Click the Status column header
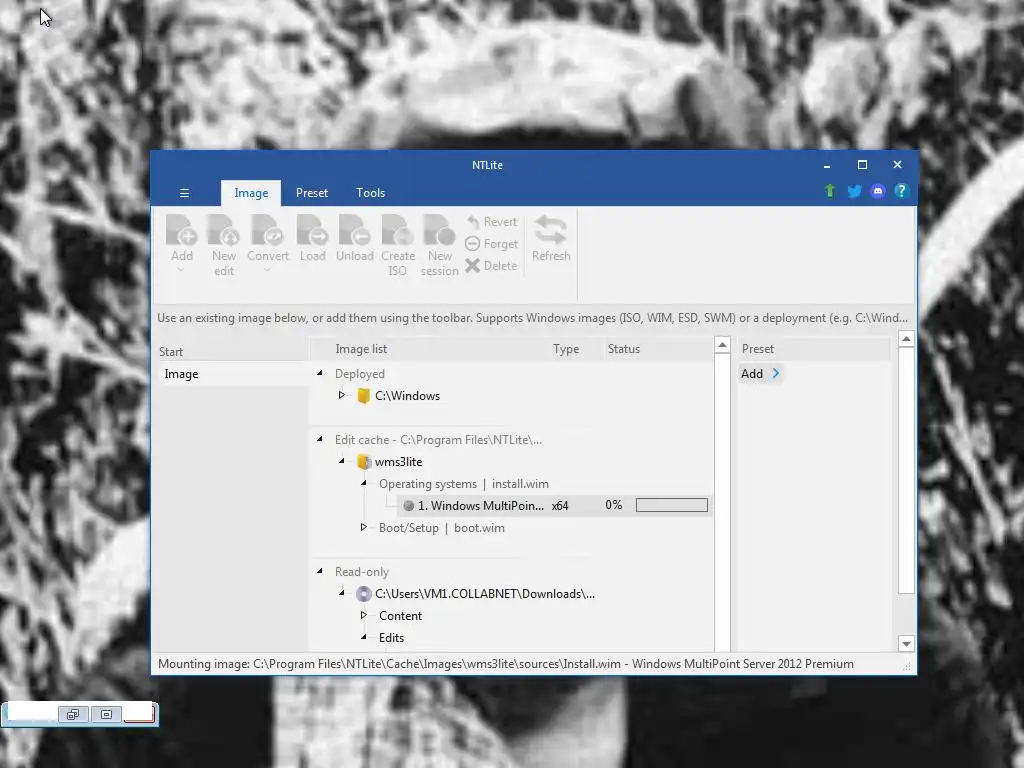Image resolution: width=1024 pixels, height=768 pixels. tap(624, 349)
